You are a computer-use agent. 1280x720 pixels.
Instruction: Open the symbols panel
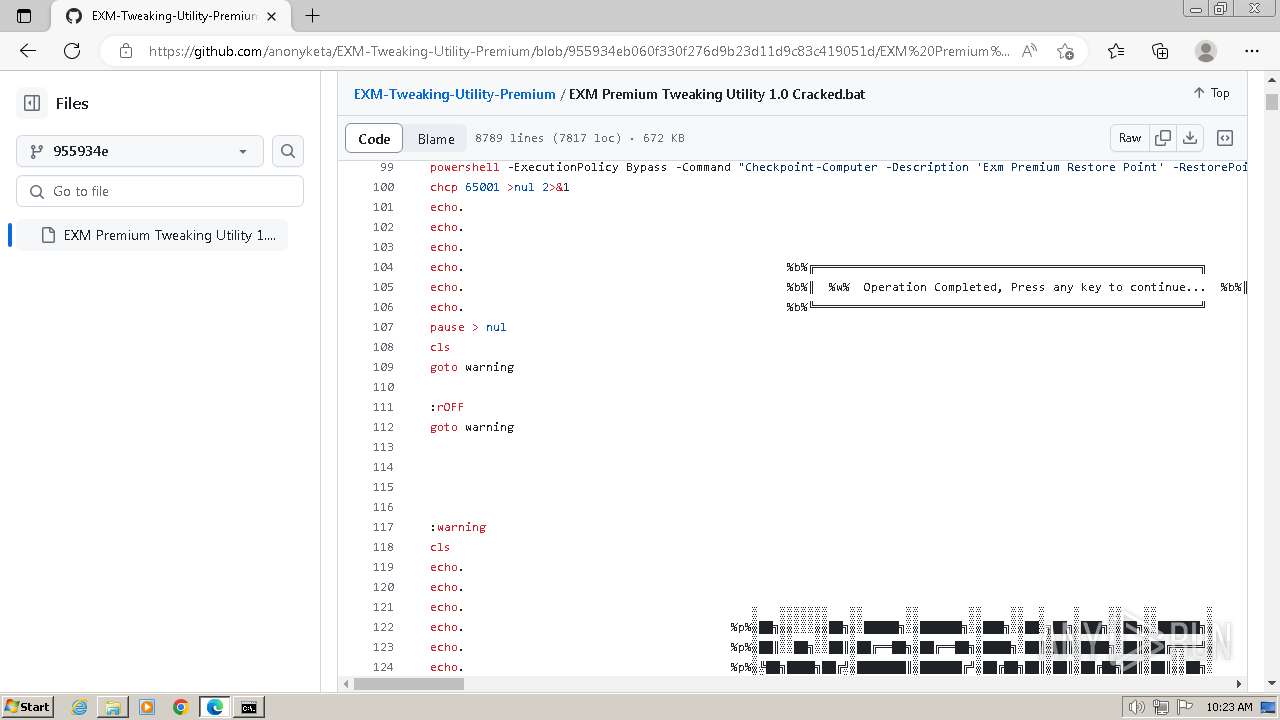(x=1225, y=138)
